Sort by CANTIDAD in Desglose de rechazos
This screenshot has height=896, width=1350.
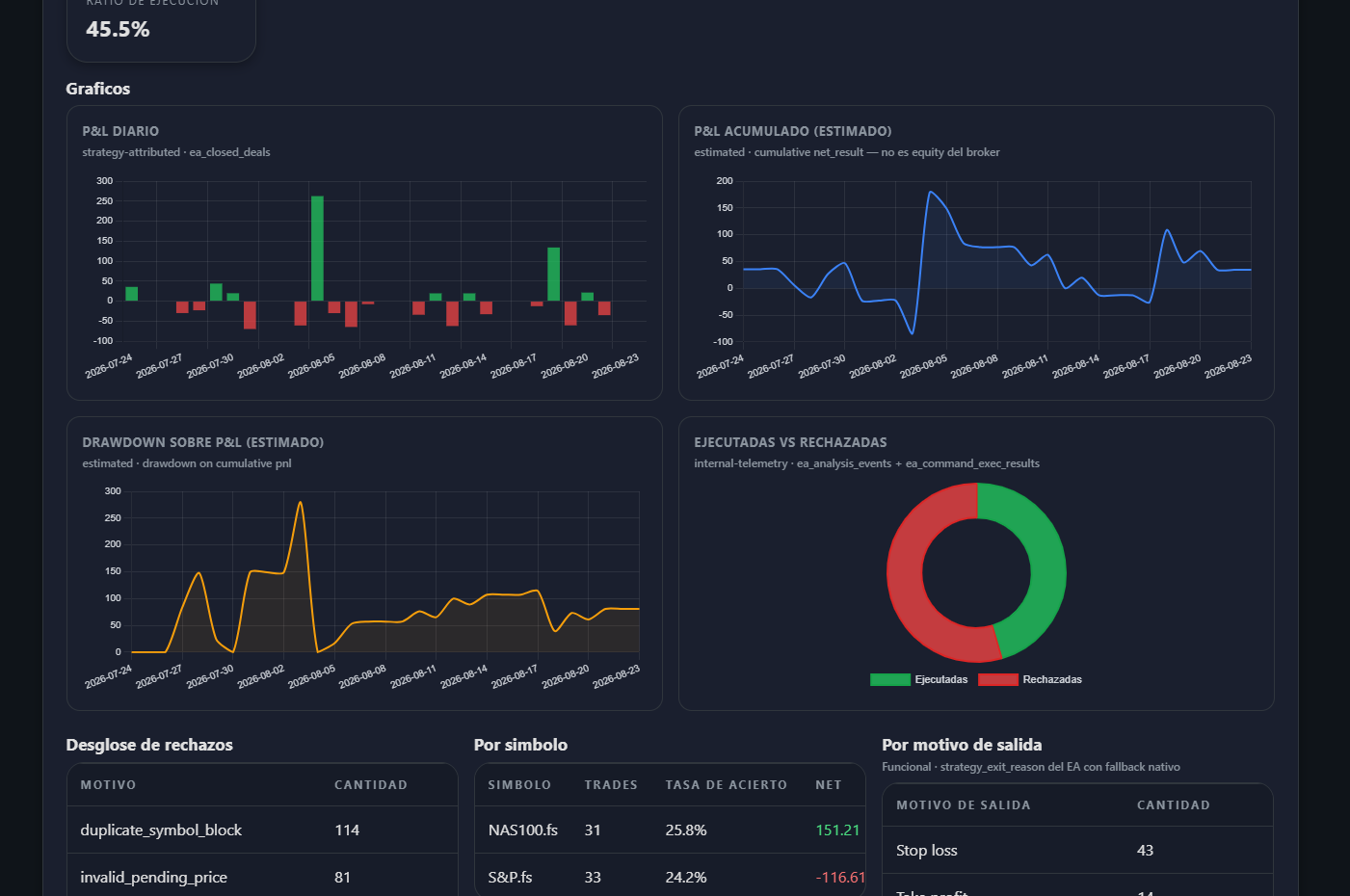coord(371,785)
